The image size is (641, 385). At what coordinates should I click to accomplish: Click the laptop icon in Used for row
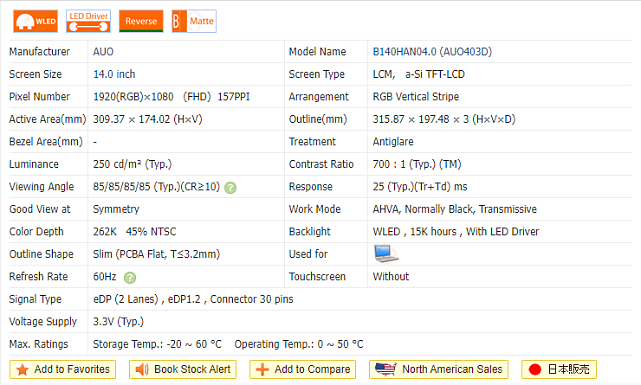(x=385, y=254)
